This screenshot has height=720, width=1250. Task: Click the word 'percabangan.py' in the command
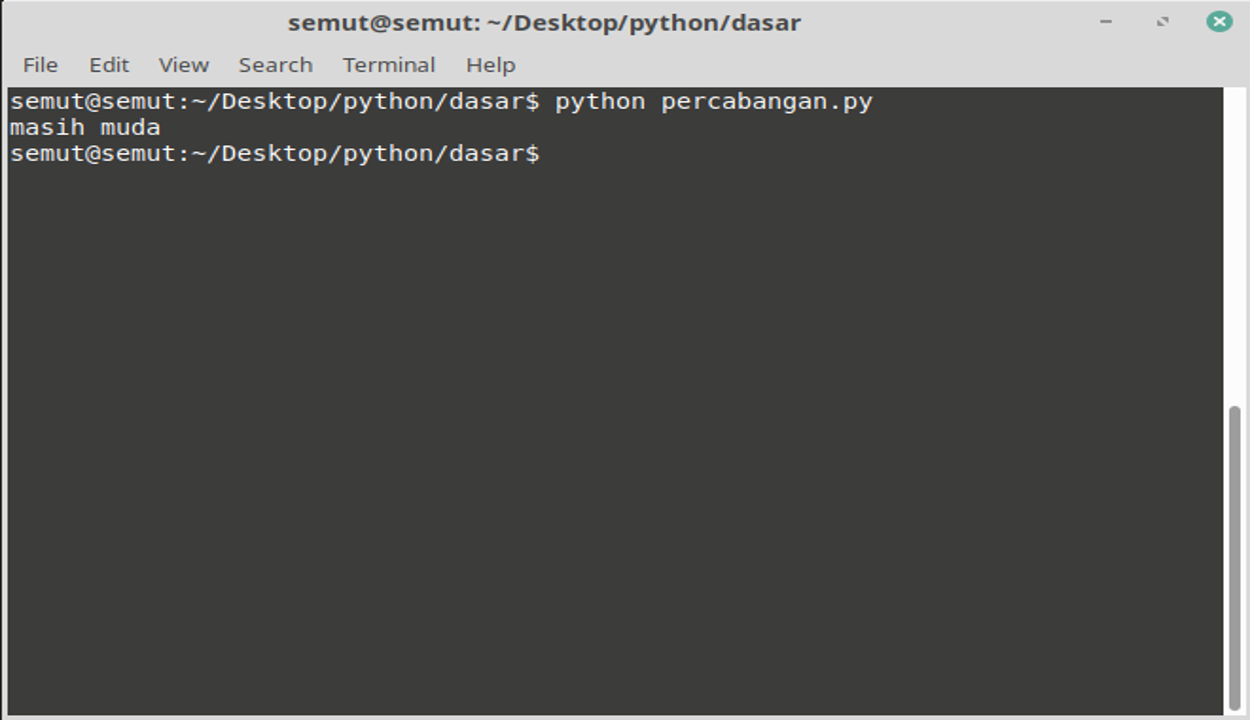coord(766,102)
